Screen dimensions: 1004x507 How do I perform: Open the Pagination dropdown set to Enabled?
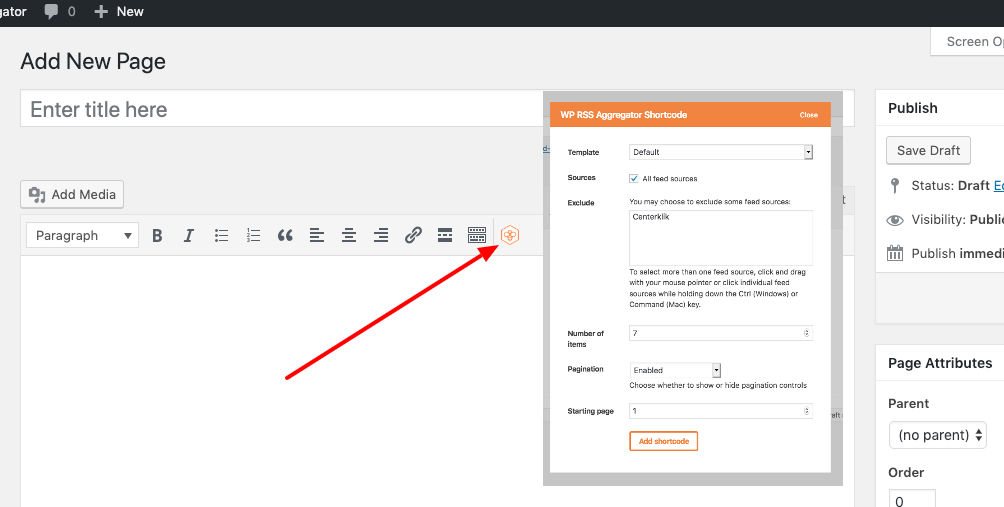676,370
